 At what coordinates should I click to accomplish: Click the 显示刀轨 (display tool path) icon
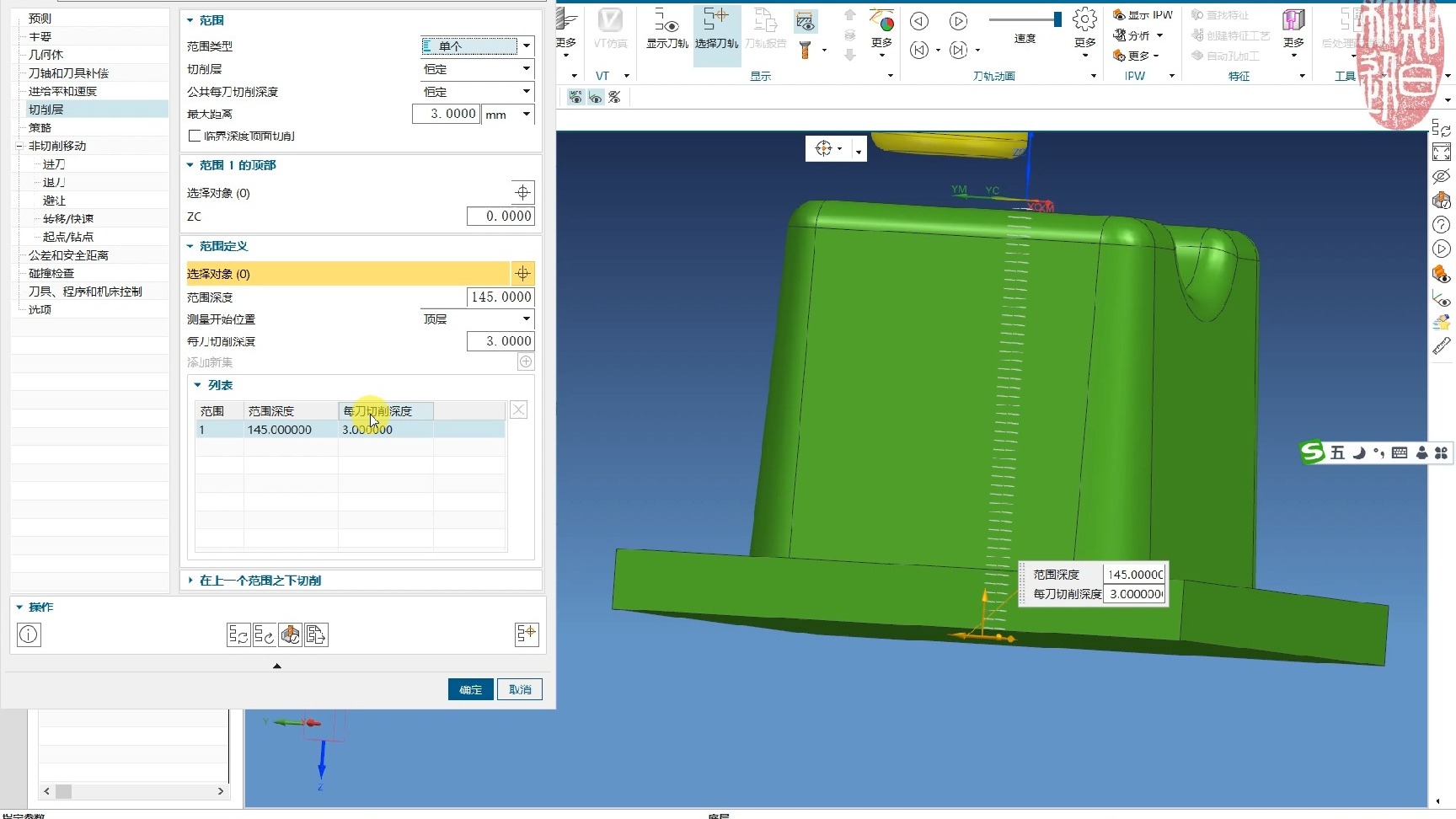pos(666,22)
